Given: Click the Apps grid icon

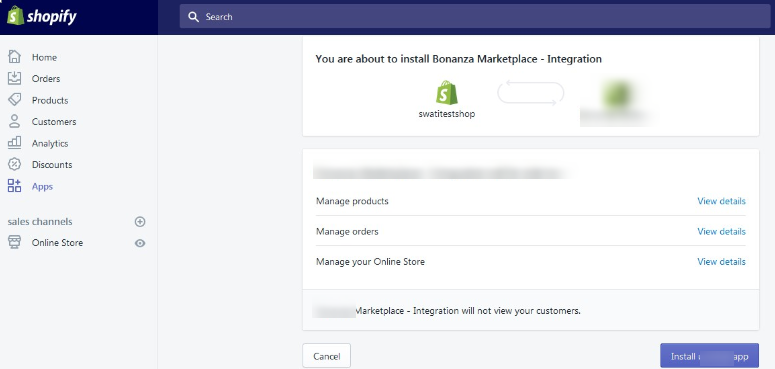Looking at the screenshot, I should 14,186.
